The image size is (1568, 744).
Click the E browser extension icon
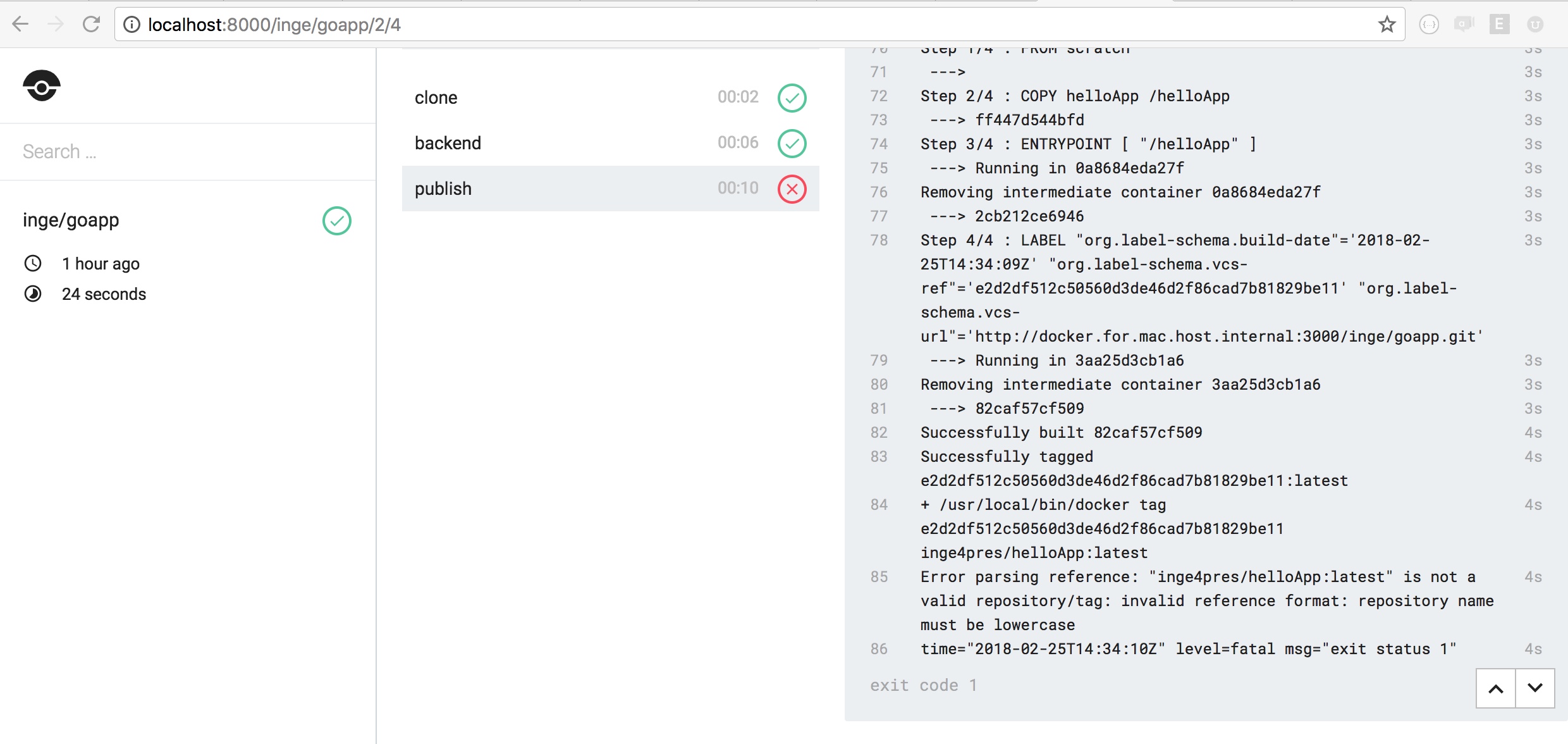(x=1499, y=25)
